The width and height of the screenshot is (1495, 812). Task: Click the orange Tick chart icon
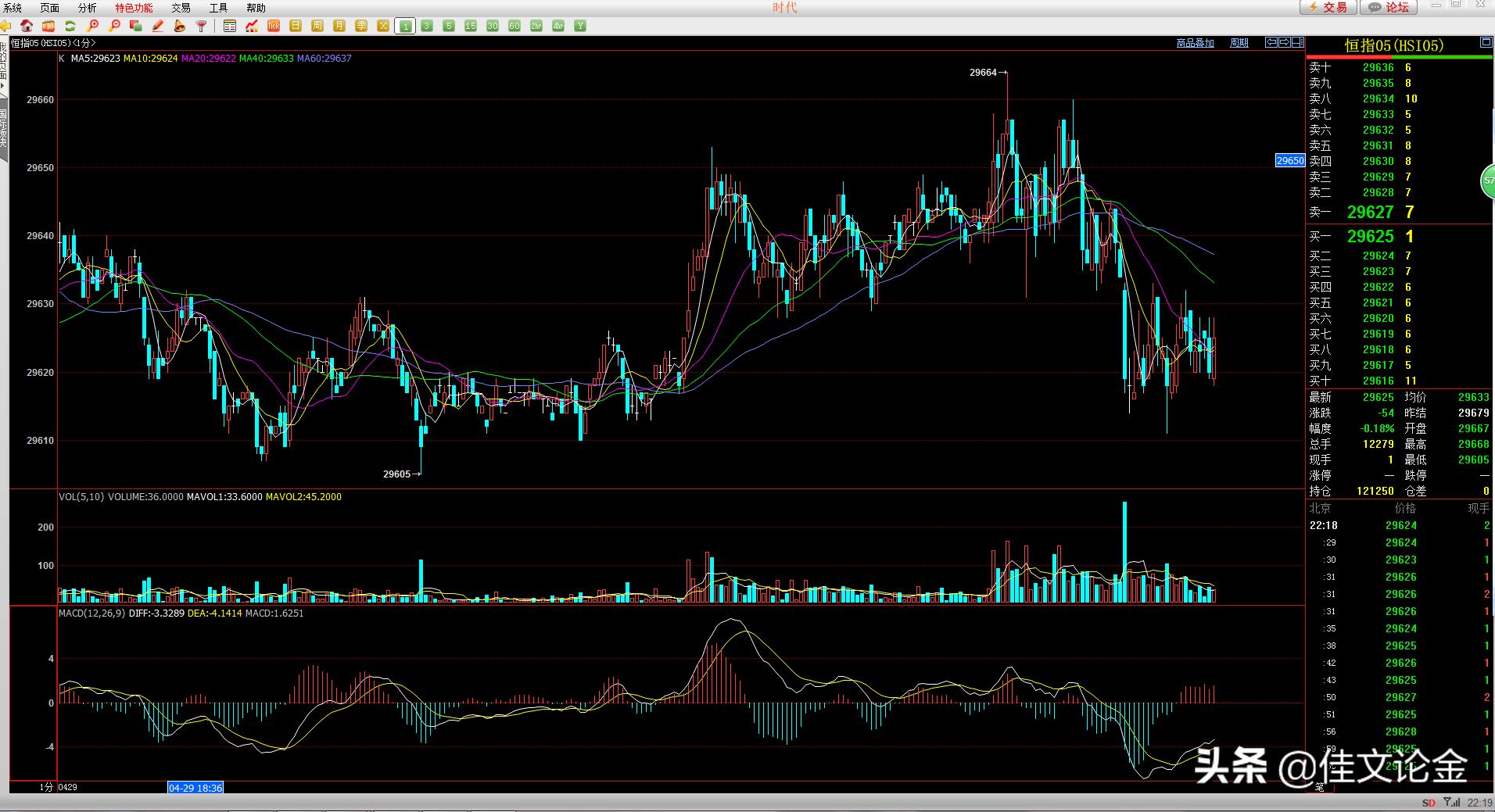click(x=274, y=26)
